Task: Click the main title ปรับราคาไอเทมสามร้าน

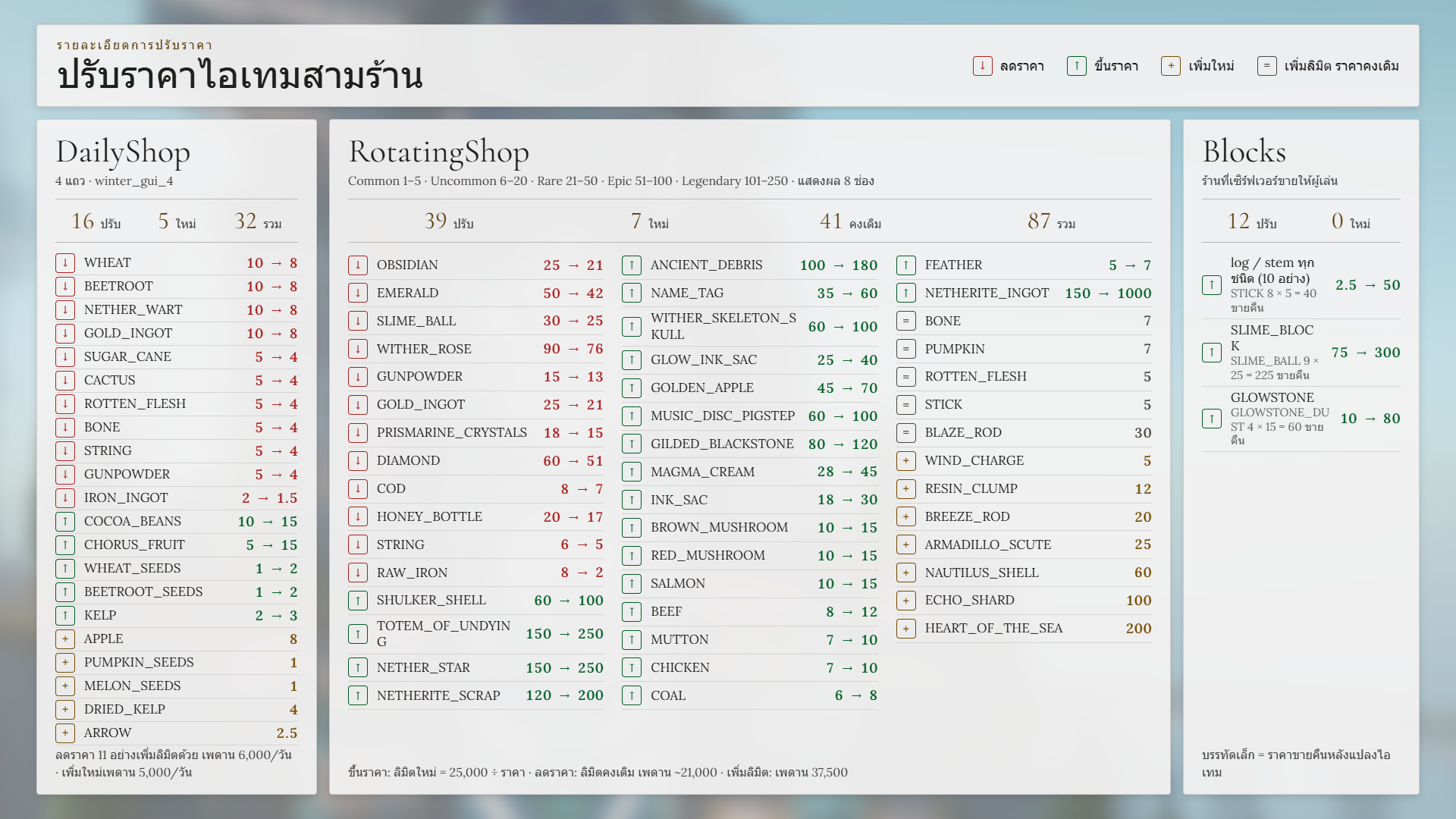Action: tap(240, 76)
